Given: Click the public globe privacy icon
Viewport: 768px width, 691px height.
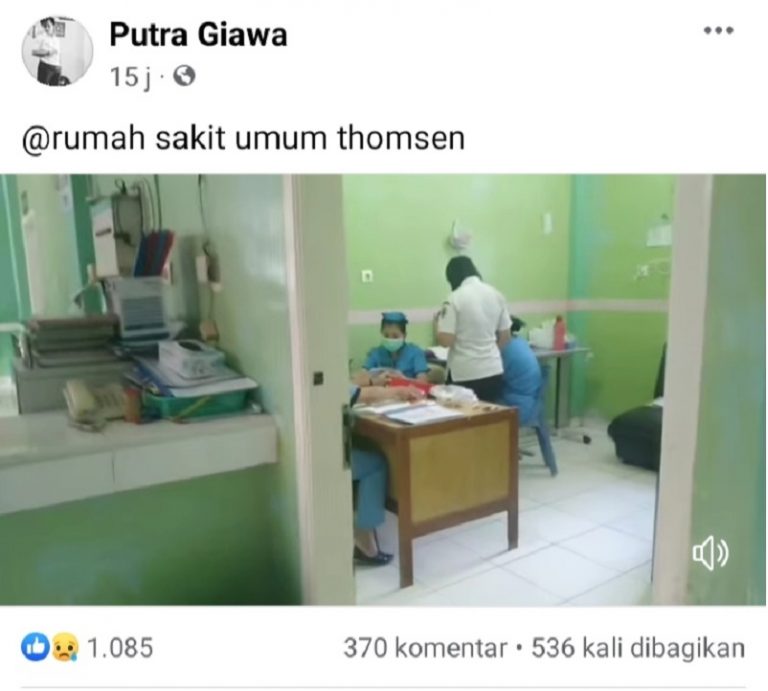Looking at the screenshot, I should pyautogui.click(x=185, y=77).
